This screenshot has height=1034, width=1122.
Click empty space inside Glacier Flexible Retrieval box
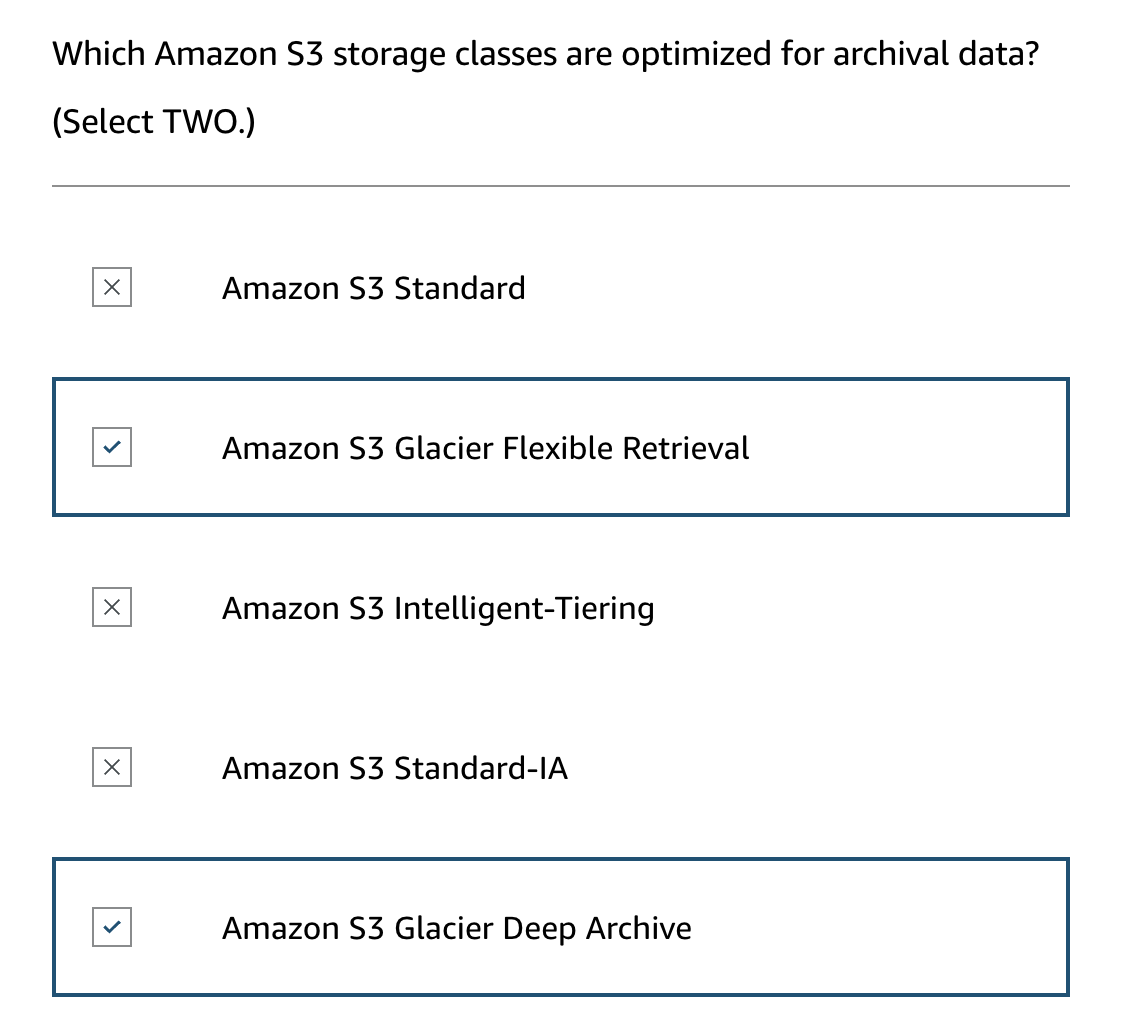[900, 447]
